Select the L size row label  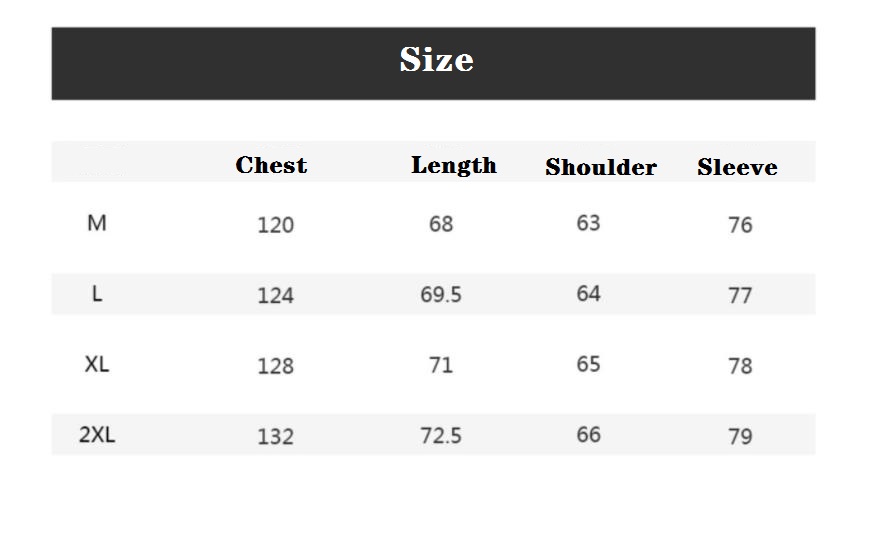click(97, 294)
